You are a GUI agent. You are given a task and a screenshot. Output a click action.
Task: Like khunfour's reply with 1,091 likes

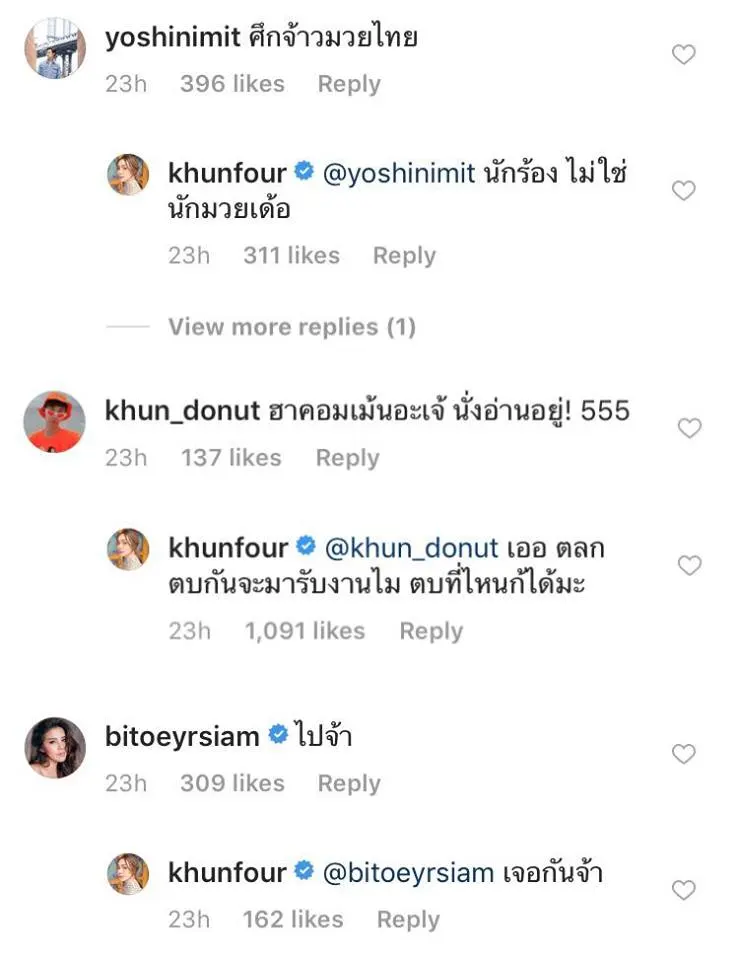click(x=689, y=565)
